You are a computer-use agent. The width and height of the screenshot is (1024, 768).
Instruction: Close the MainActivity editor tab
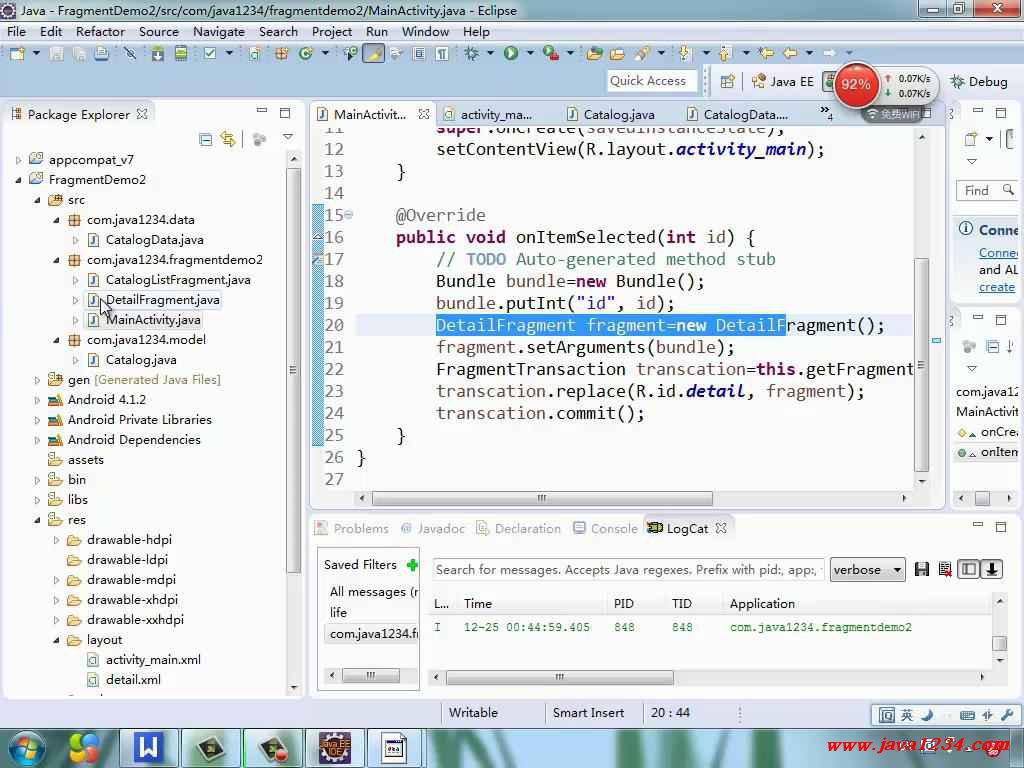(x=424, y=114)
